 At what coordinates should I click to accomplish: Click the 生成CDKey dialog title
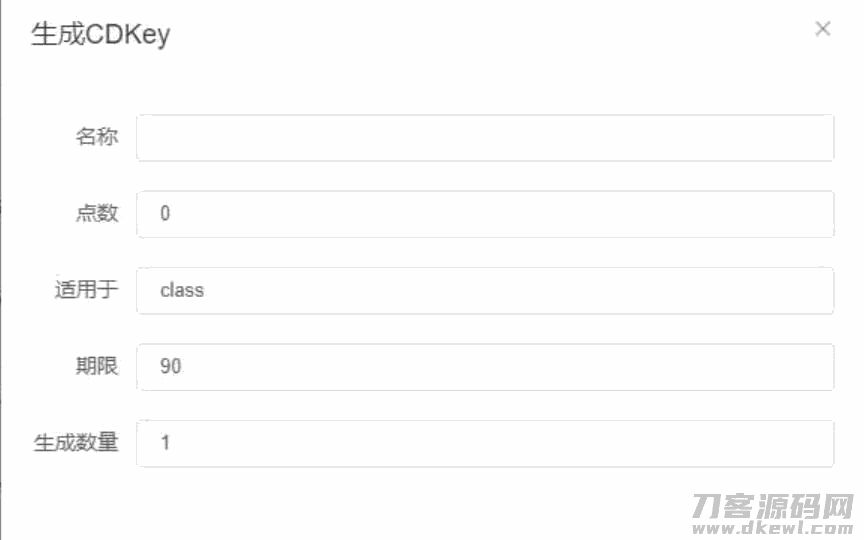pyautogui.click(x=101, y=35)
